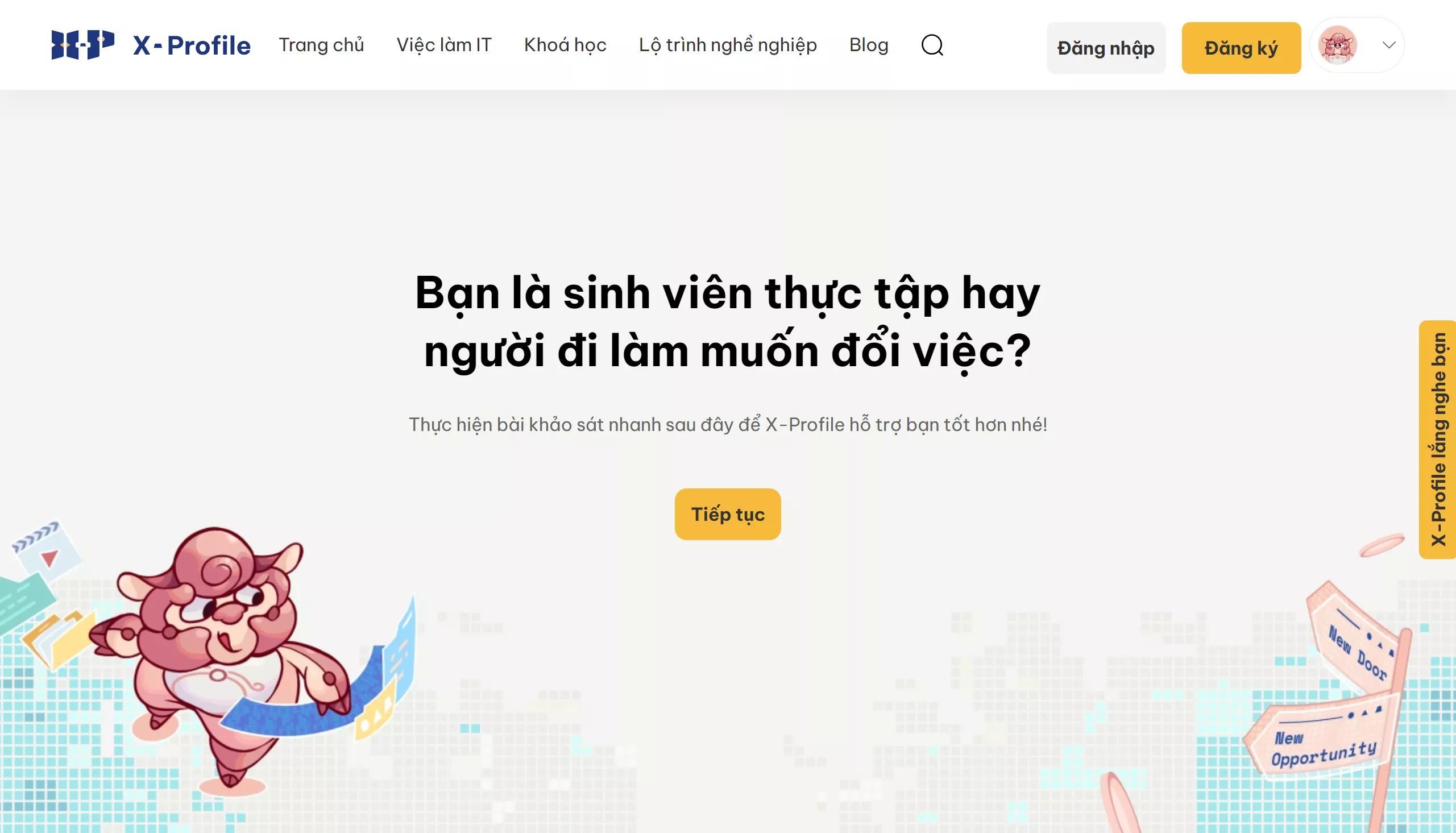The width and height of the screenshot is (1456, 833).
Task: Click the Đăng ký button
Action: click(x=1241, y=48)
